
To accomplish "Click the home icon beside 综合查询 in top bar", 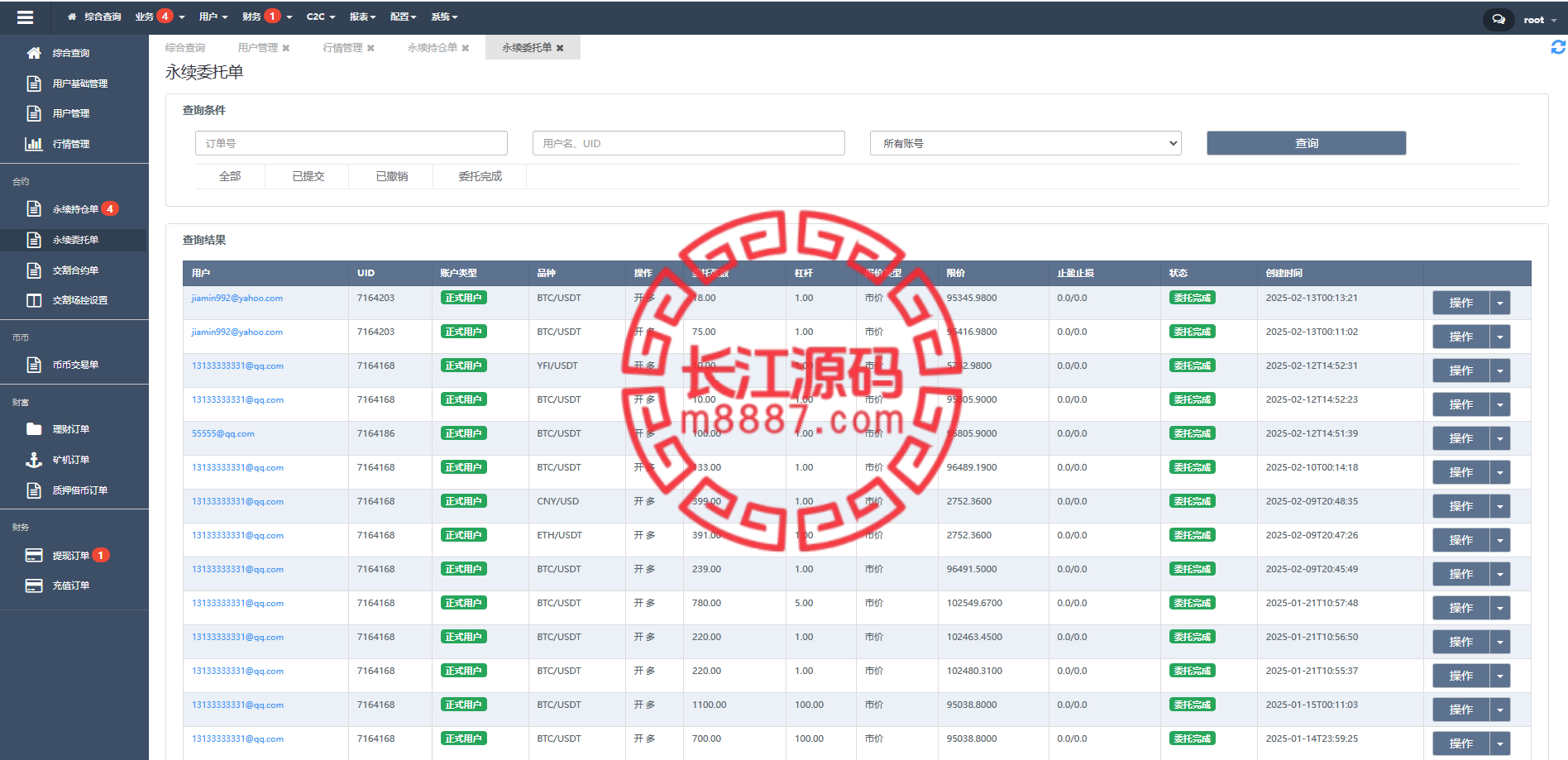I will pyautogui.click(x=72, y=17).
